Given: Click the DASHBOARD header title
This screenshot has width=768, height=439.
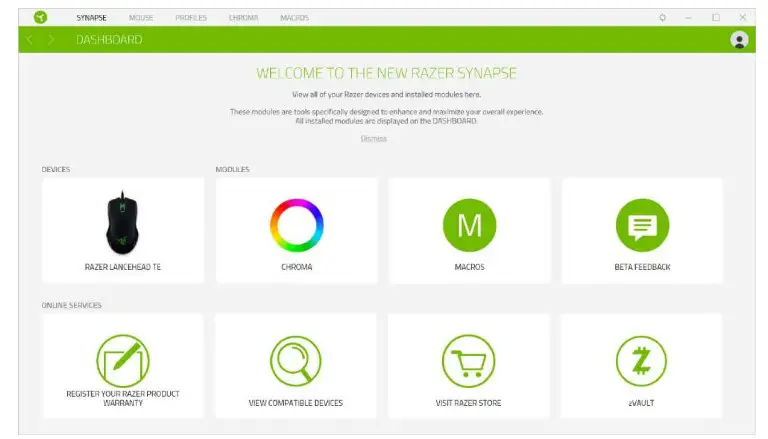Looking at the screenshot, I should (x=109, y=40).
